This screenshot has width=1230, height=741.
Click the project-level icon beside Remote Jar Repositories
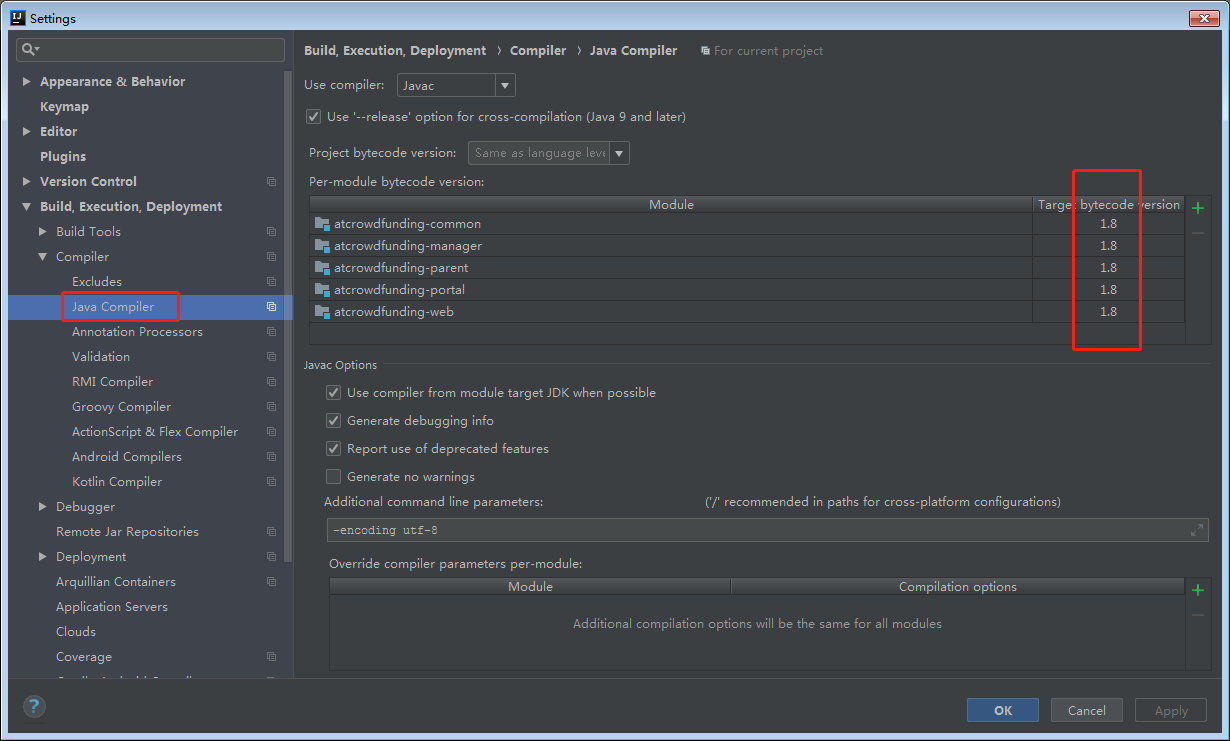pos(271,532)
